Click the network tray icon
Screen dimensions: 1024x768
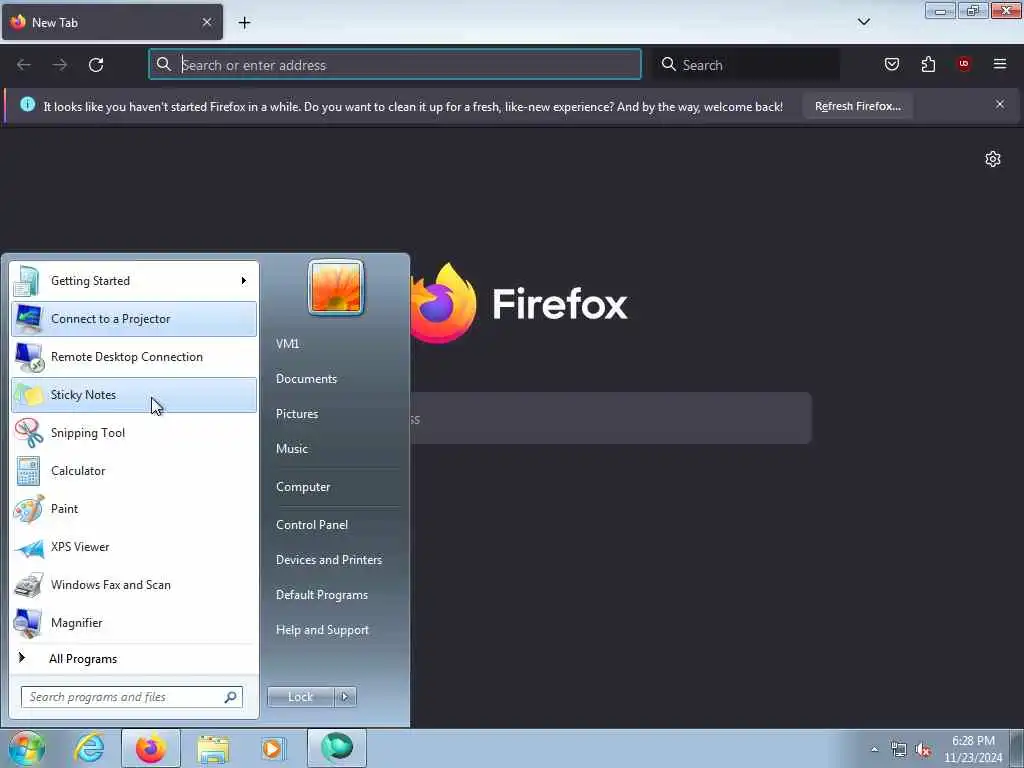point(899,750)
